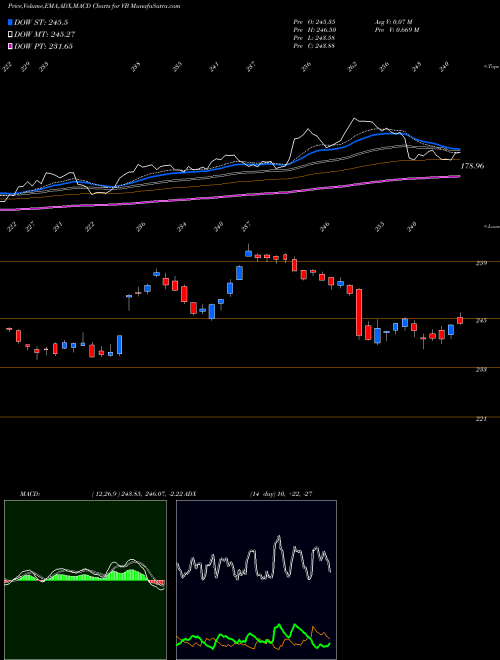Click the 245 price level label
Screen dimensions: 500x660
point(481,320)
